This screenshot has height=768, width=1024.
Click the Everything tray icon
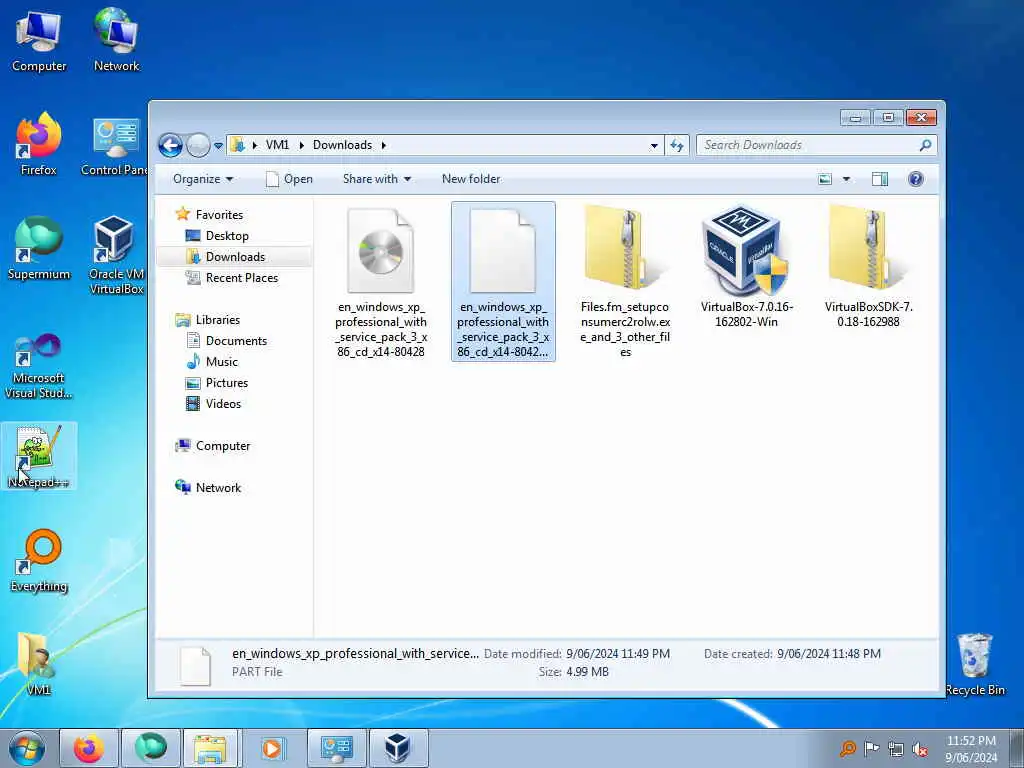pos(848,749)
